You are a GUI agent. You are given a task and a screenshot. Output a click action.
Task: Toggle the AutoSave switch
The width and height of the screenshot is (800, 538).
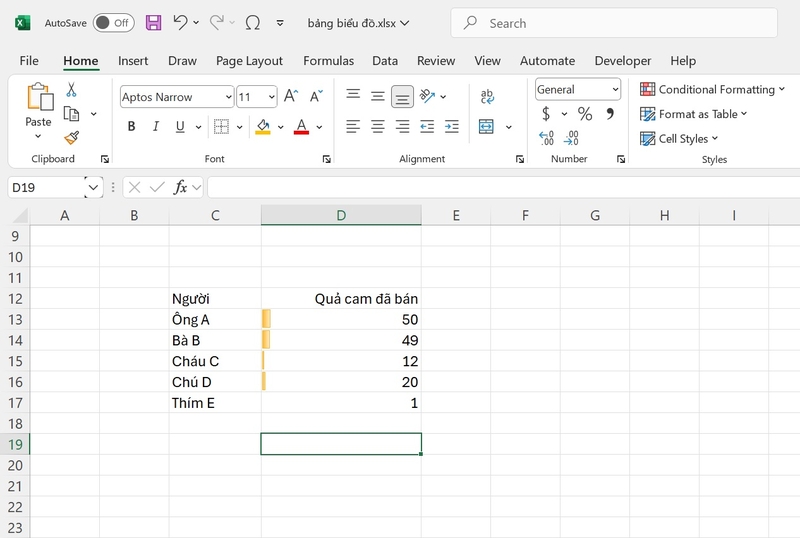tap(113, 23)
